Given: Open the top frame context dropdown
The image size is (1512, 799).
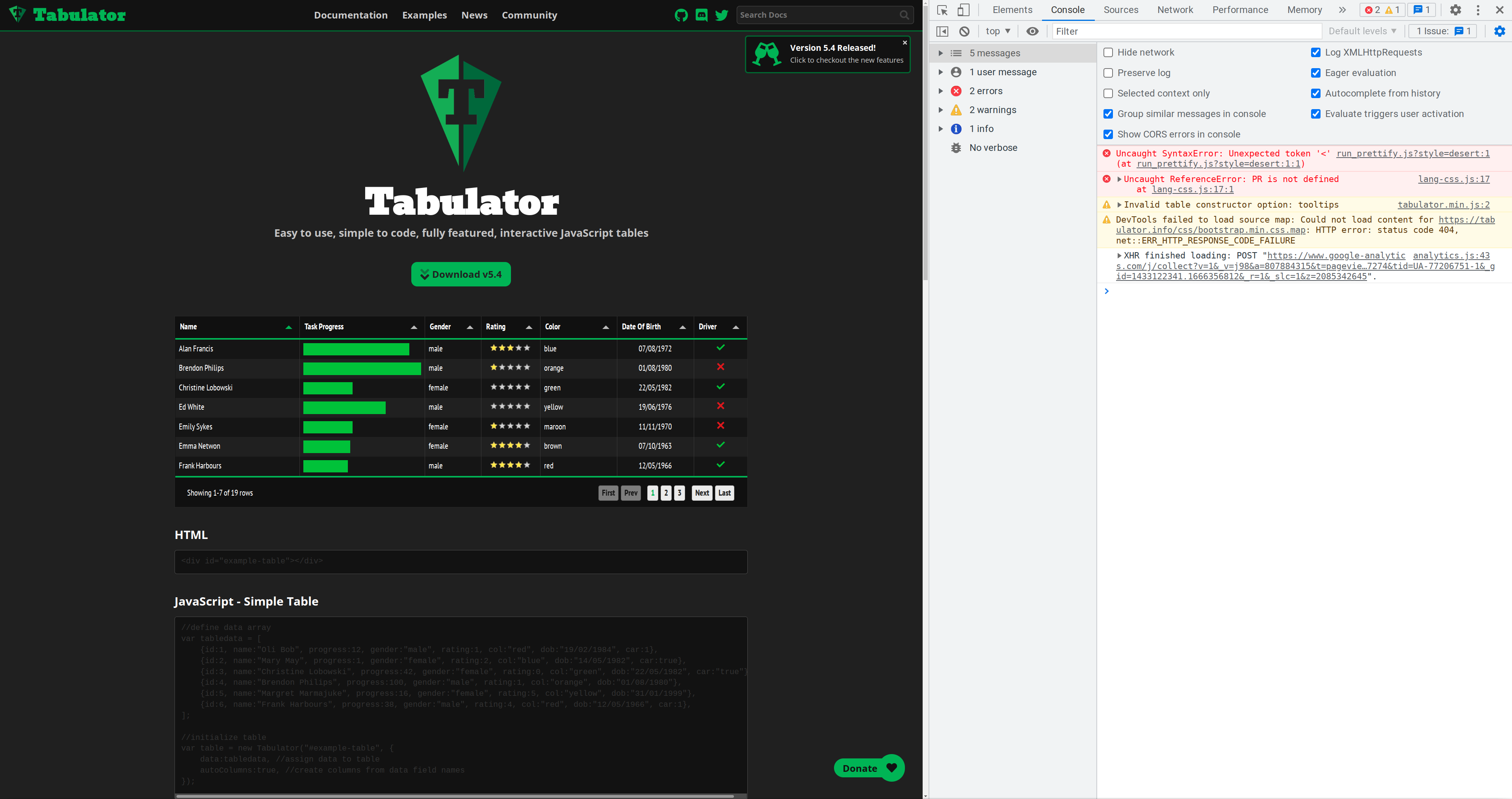Looking at the screenshot, I should pos(997,31).
